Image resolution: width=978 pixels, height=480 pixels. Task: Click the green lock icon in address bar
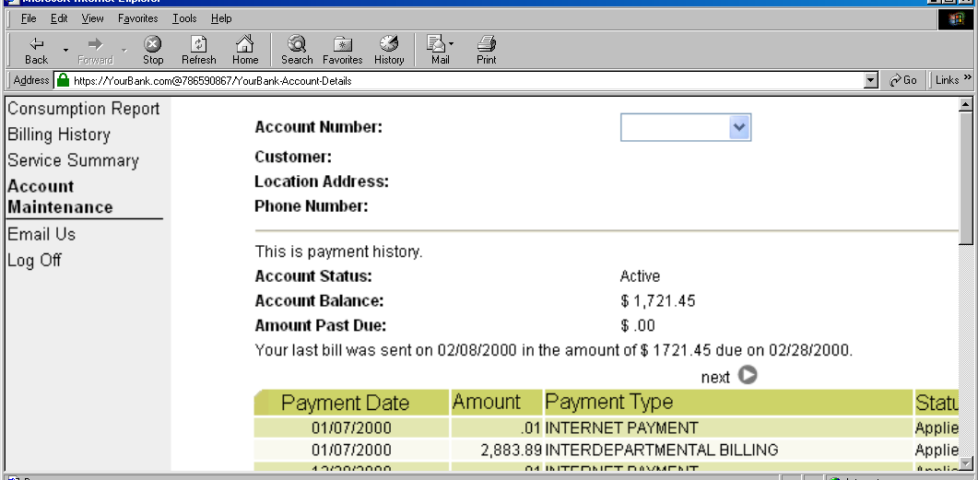(62, 80)
